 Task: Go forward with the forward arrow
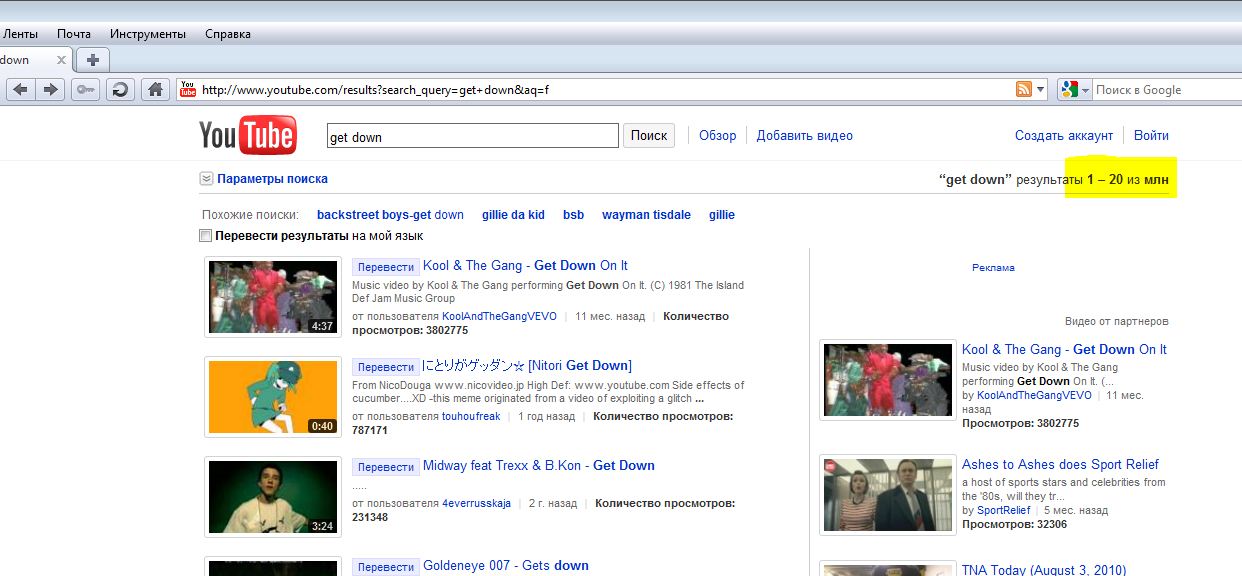50,89
